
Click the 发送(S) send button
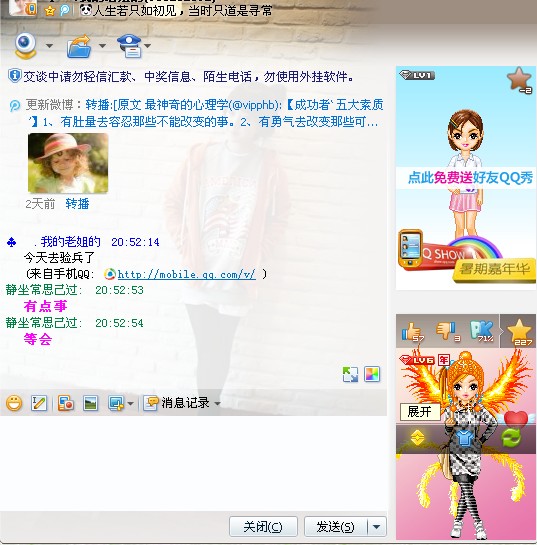point(335,527)
